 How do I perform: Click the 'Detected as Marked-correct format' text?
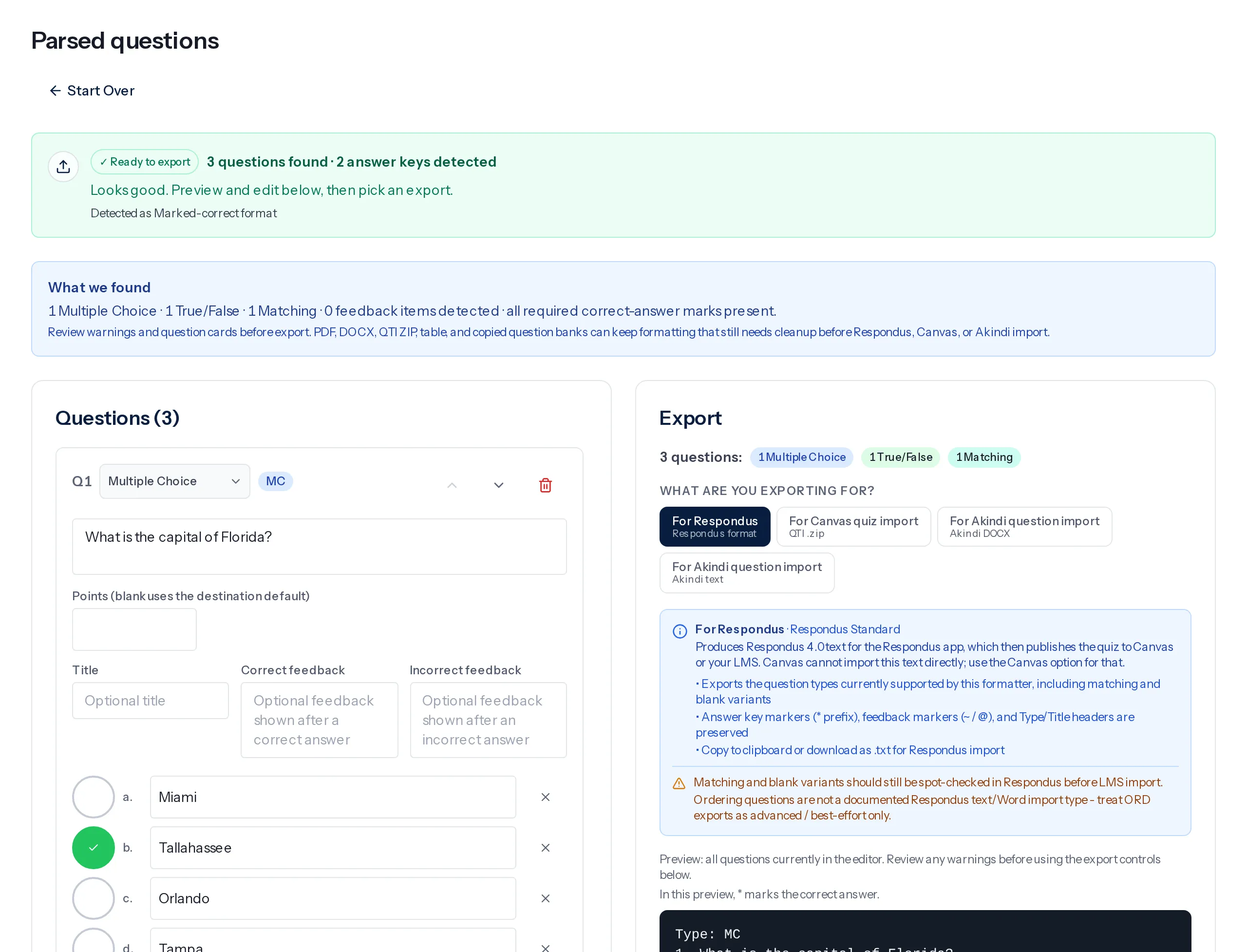tap(184, 213)
